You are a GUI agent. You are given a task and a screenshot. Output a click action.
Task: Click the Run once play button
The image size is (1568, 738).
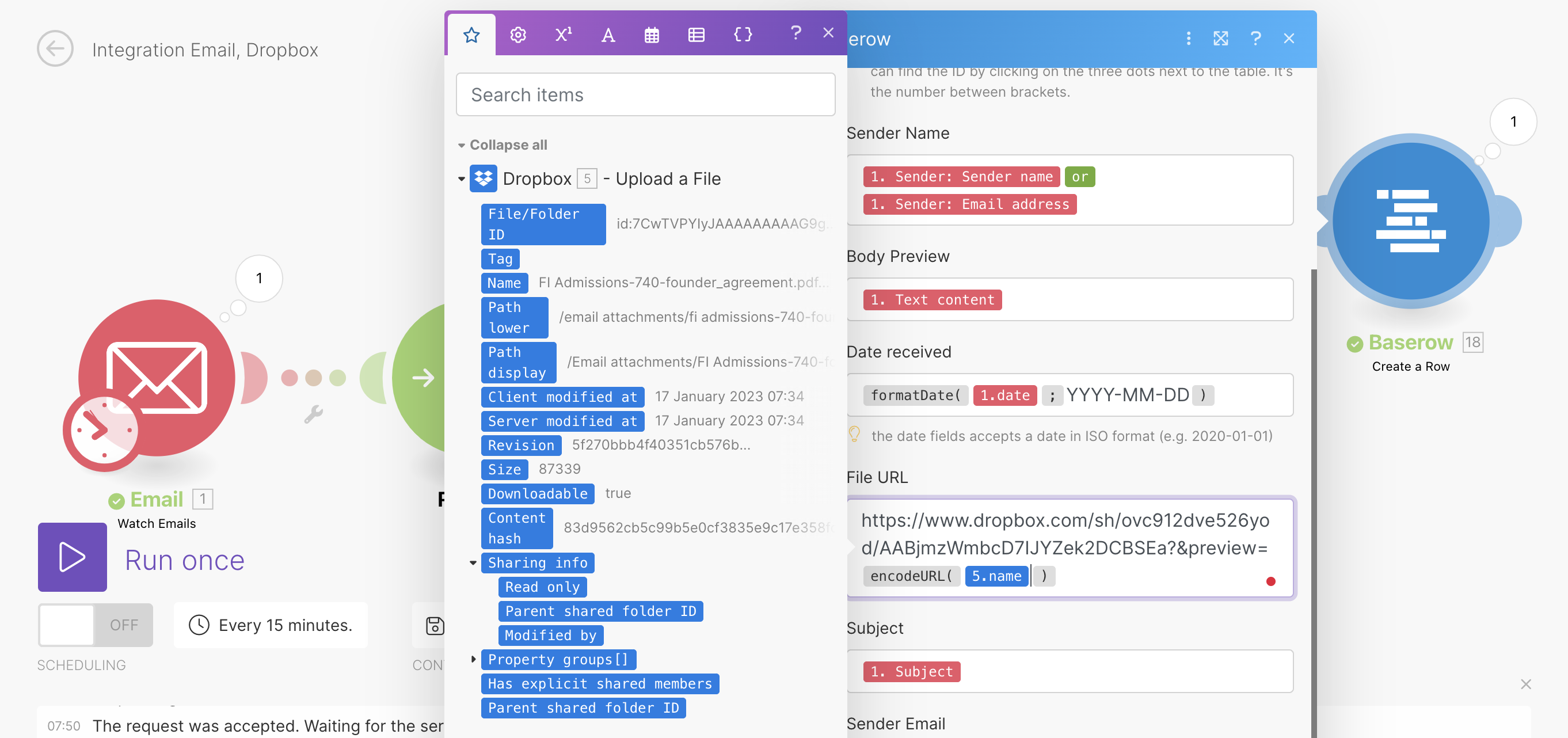tap(73, 557)
